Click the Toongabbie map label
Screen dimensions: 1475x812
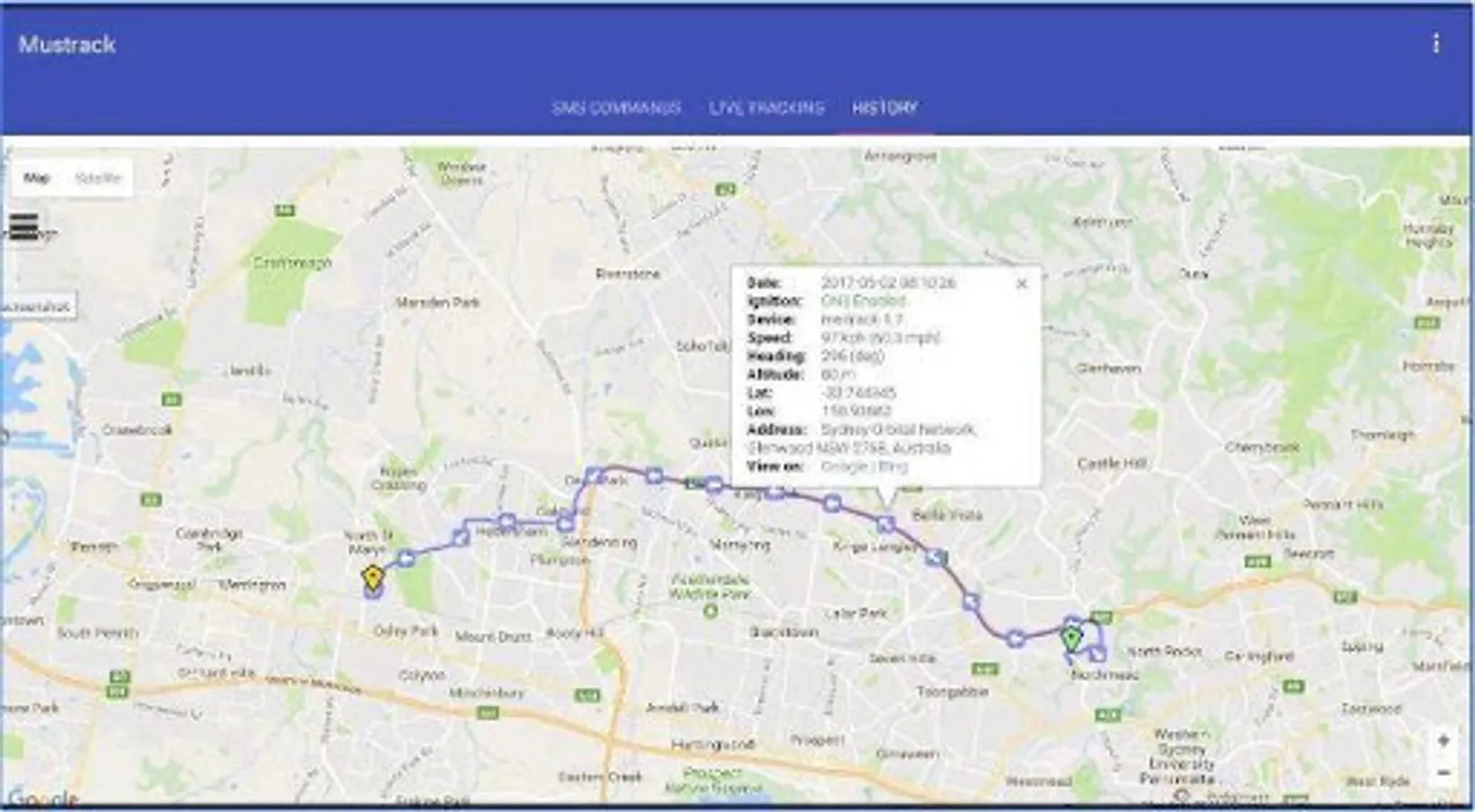pos(952,691)
